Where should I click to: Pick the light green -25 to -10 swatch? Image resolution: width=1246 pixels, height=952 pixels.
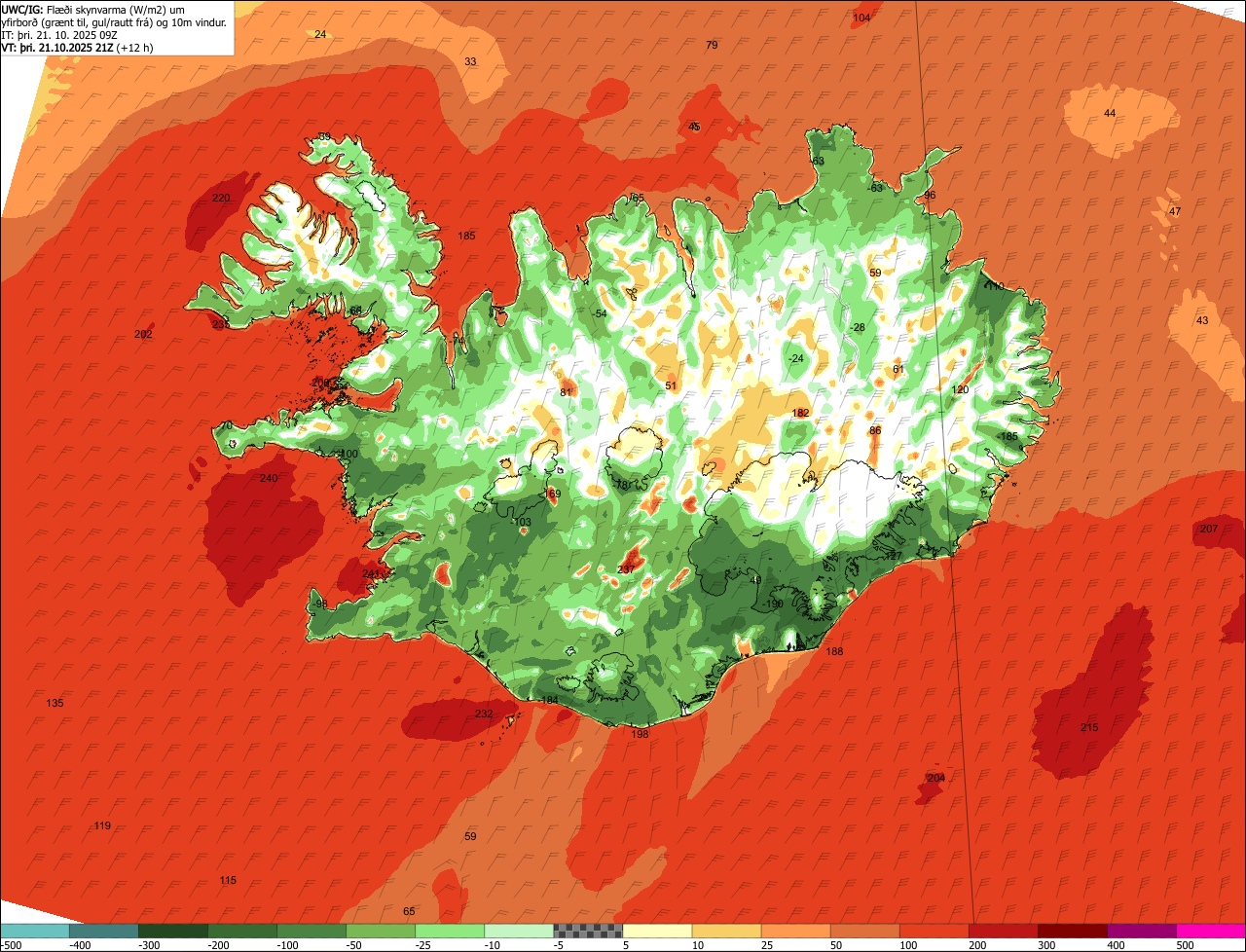450,931
